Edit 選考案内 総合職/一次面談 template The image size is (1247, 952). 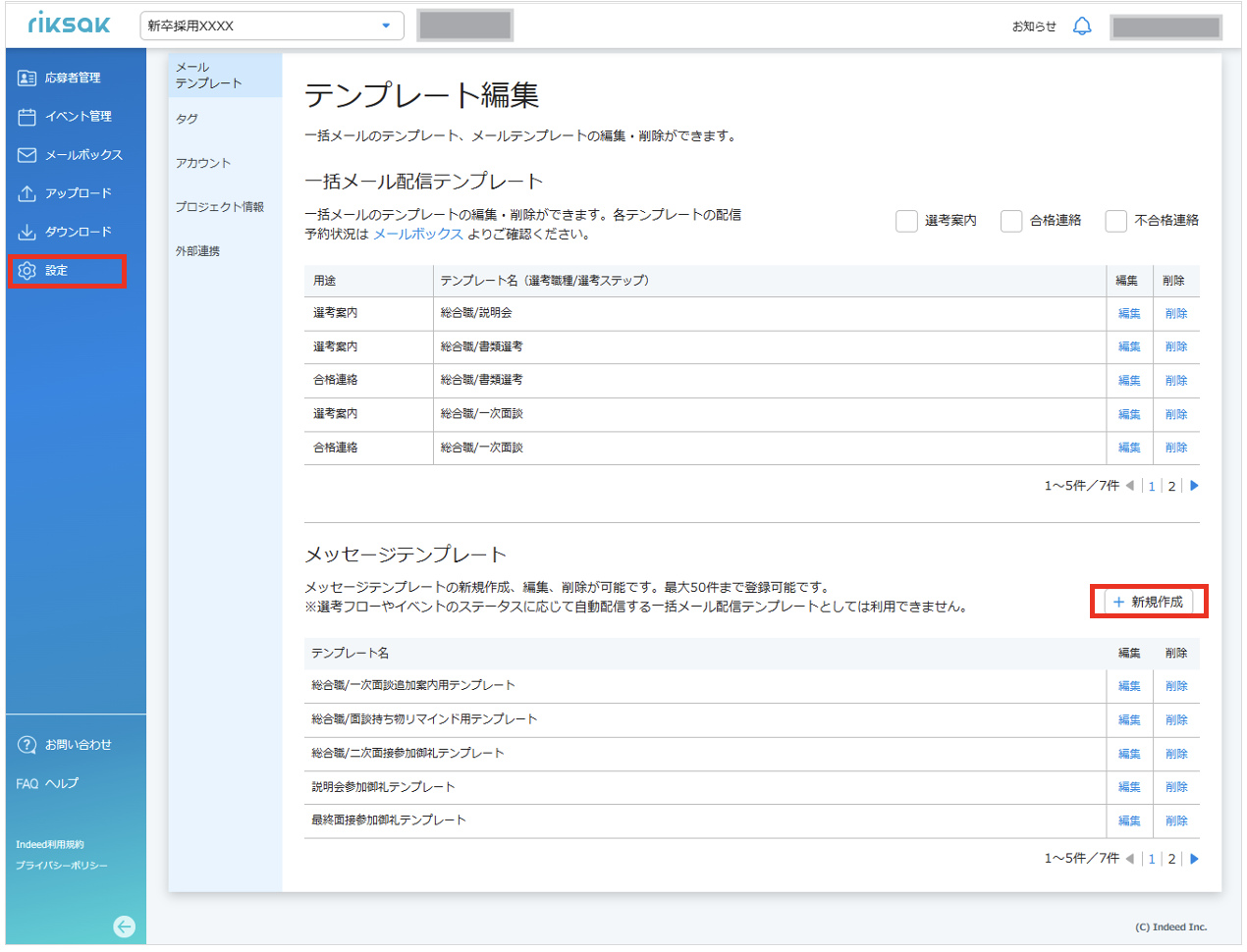[1129, 415]
